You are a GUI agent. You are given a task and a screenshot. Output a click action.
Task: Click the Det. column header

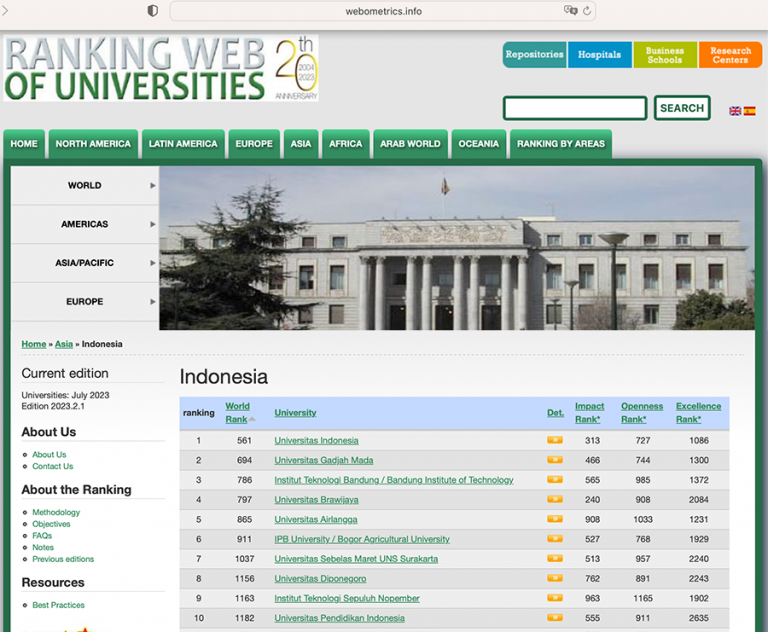(x=555, y=413)
